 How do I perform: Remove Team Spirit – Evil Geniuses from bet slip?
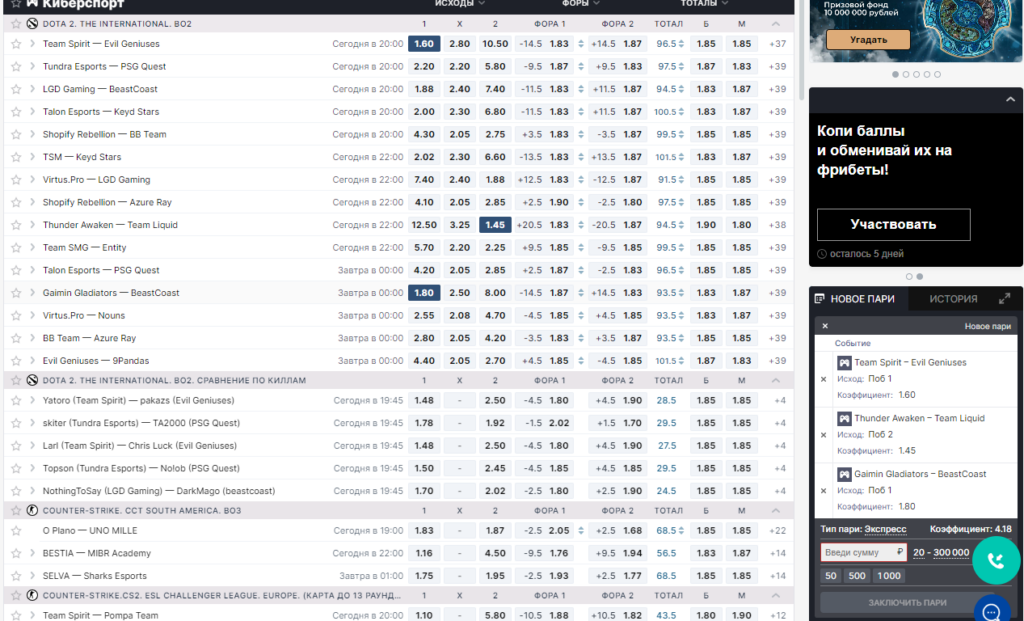coord(824,379)
